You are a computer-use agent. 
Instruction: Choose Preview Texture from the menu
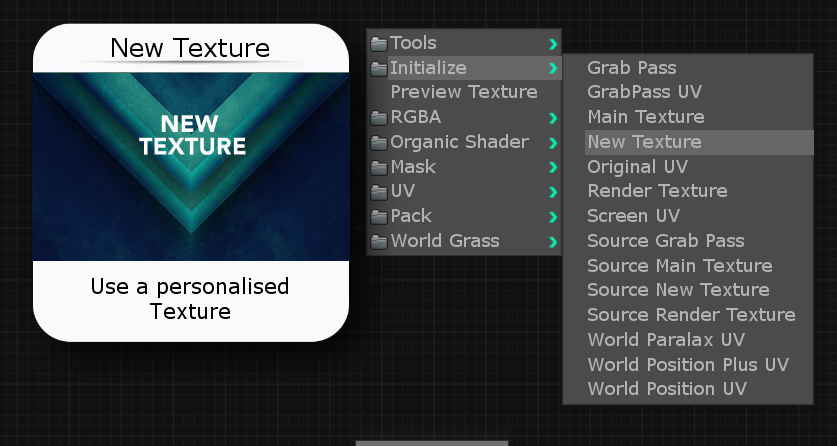point(464,92)
